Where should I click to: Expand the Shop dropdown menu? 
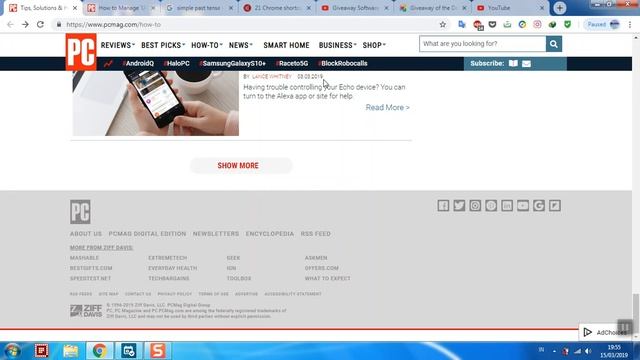click(374, 45)
